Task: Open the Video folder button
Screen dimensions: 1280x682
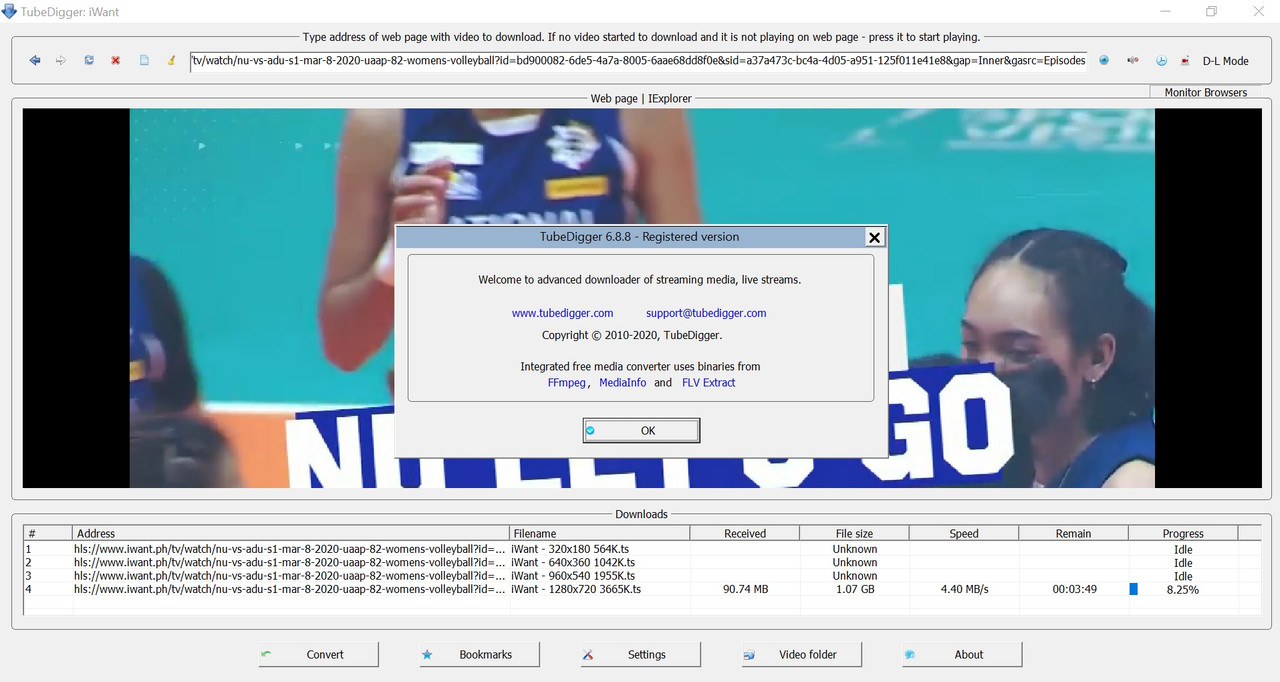Action: point(802,655)
